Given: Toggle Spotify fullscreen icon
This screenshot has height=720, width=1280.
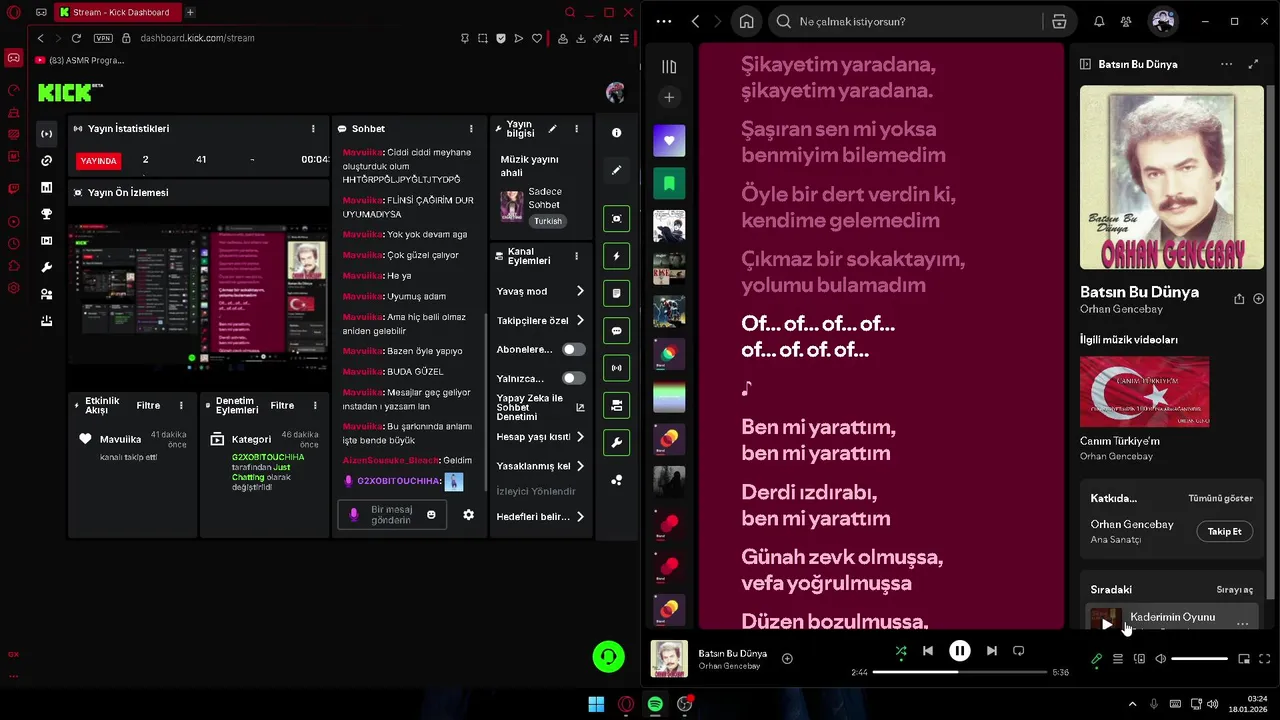Looking at the screenshot, I should tap(1265, 659).
